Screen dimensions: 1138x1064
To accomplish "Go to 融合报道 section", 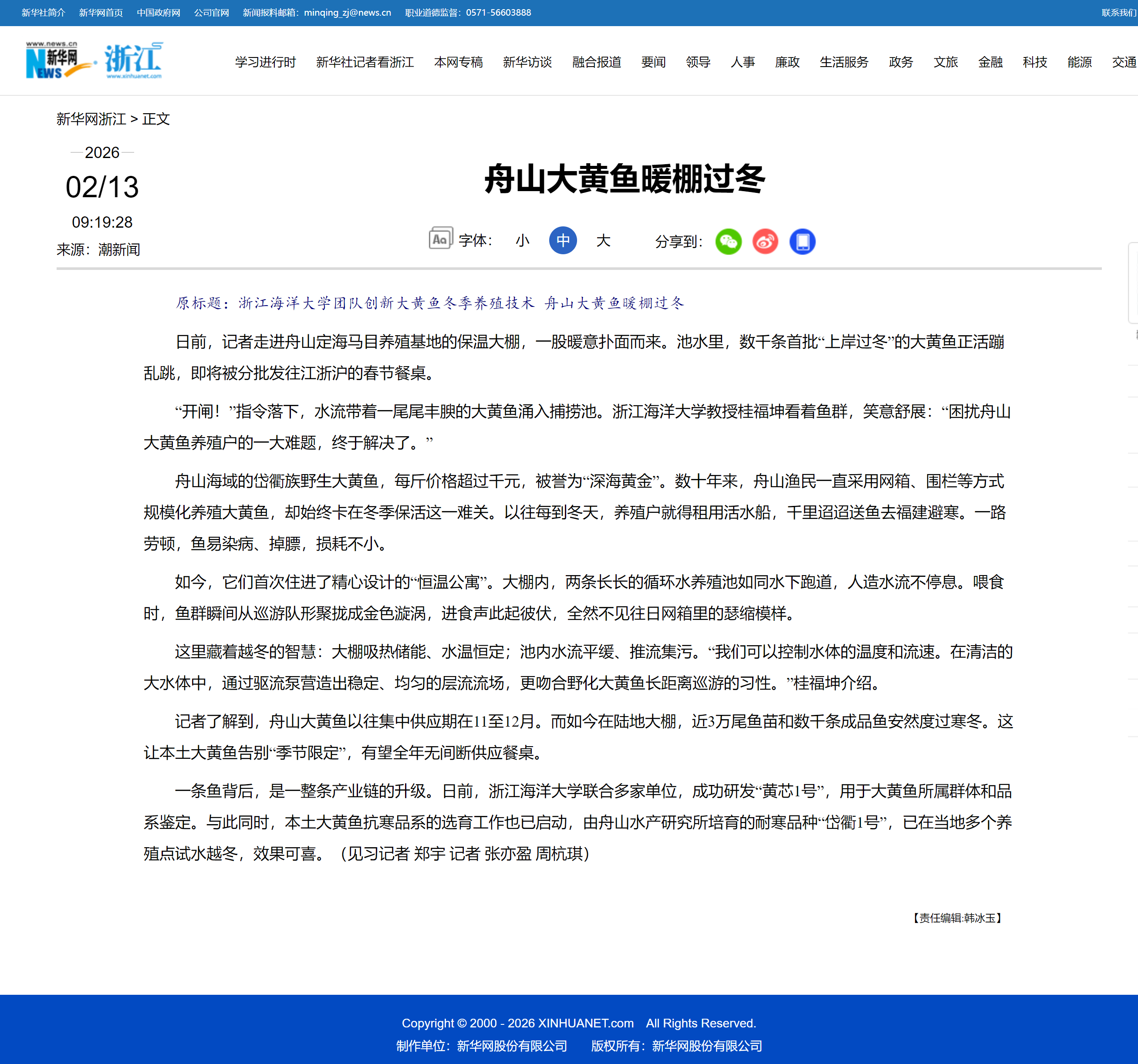I will 597,62.
